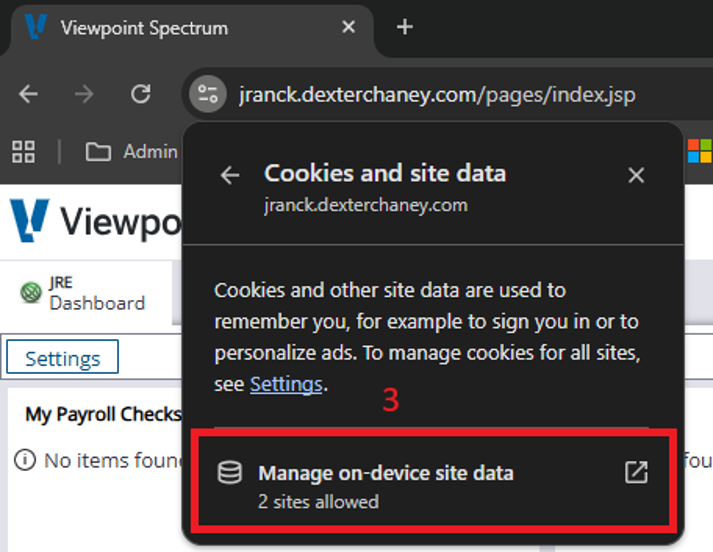The width and height of the screenshot is (713, 552).
Task: Click the address bar URL
Action: [437, 95]
